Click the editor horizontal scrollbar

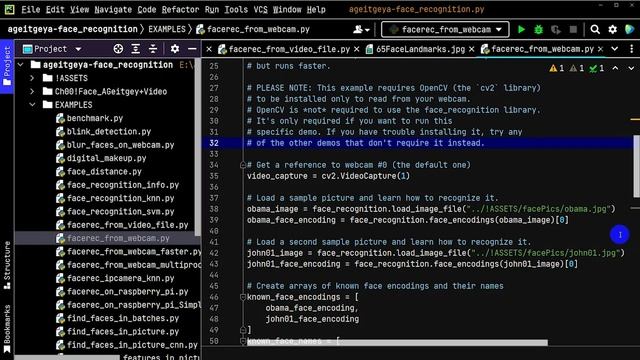point(397,343)
